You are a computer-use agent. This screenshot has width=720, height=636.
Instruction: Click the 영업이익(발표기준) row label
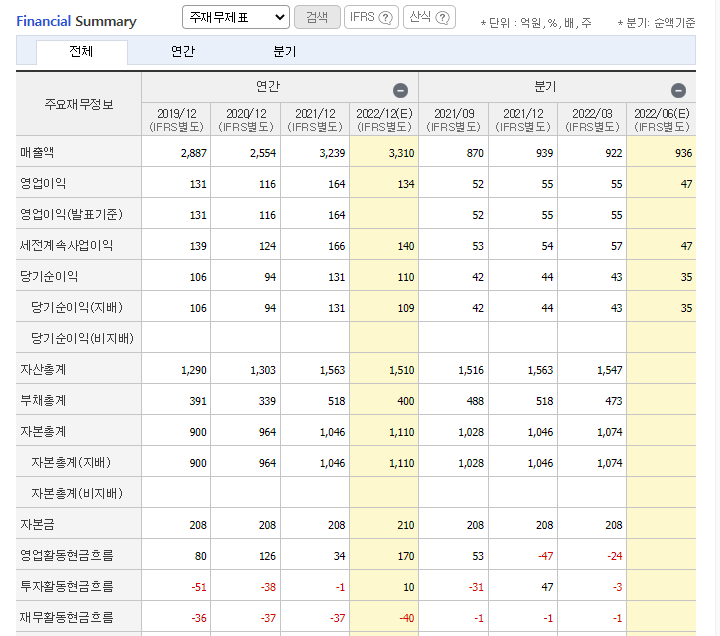(71, 214)
